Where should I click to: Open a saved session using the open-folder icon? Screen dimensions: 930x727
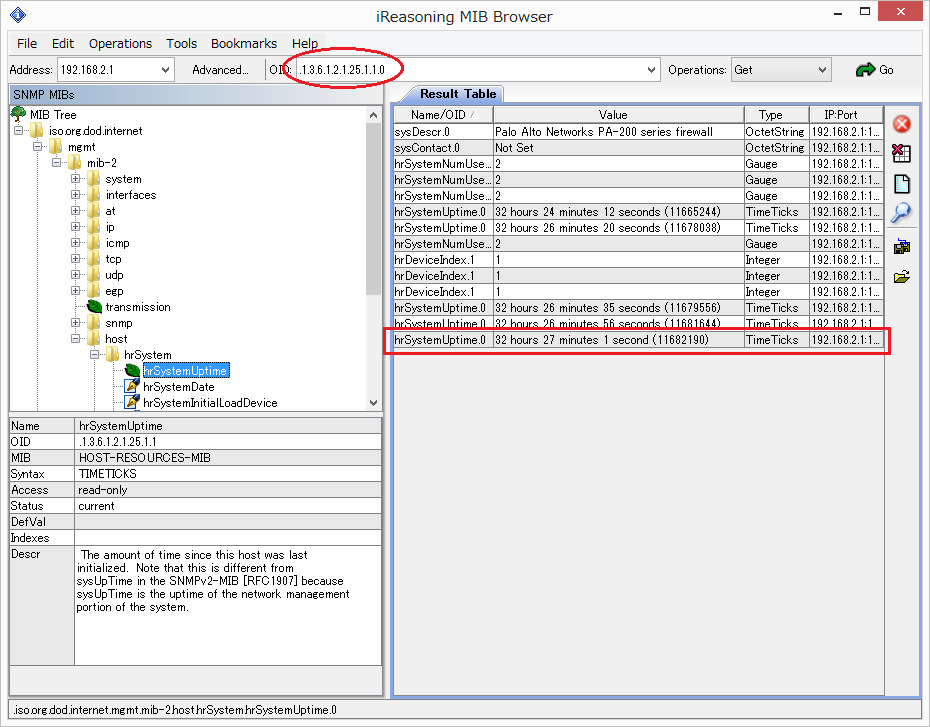[x=901, y=272]
